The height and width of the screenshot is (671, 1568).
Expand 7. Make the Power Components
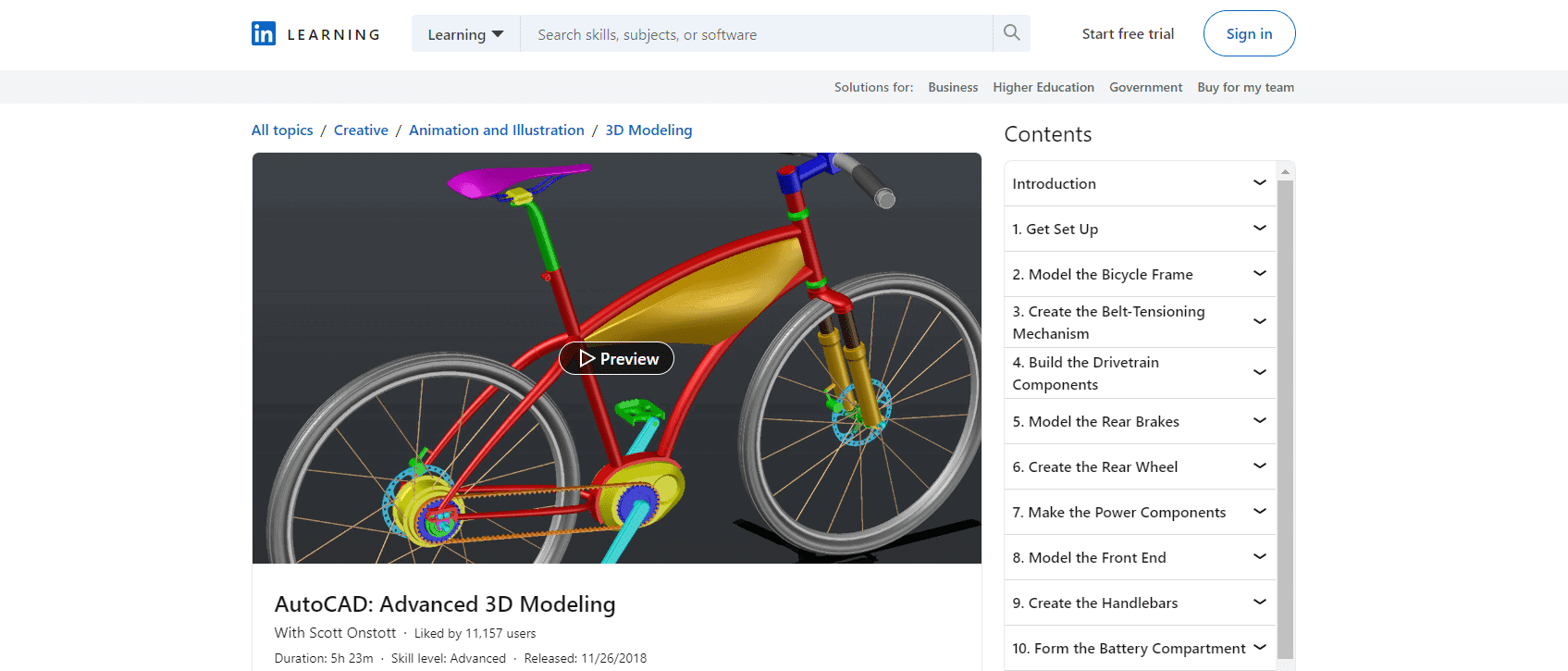(x=1140, y=512)
